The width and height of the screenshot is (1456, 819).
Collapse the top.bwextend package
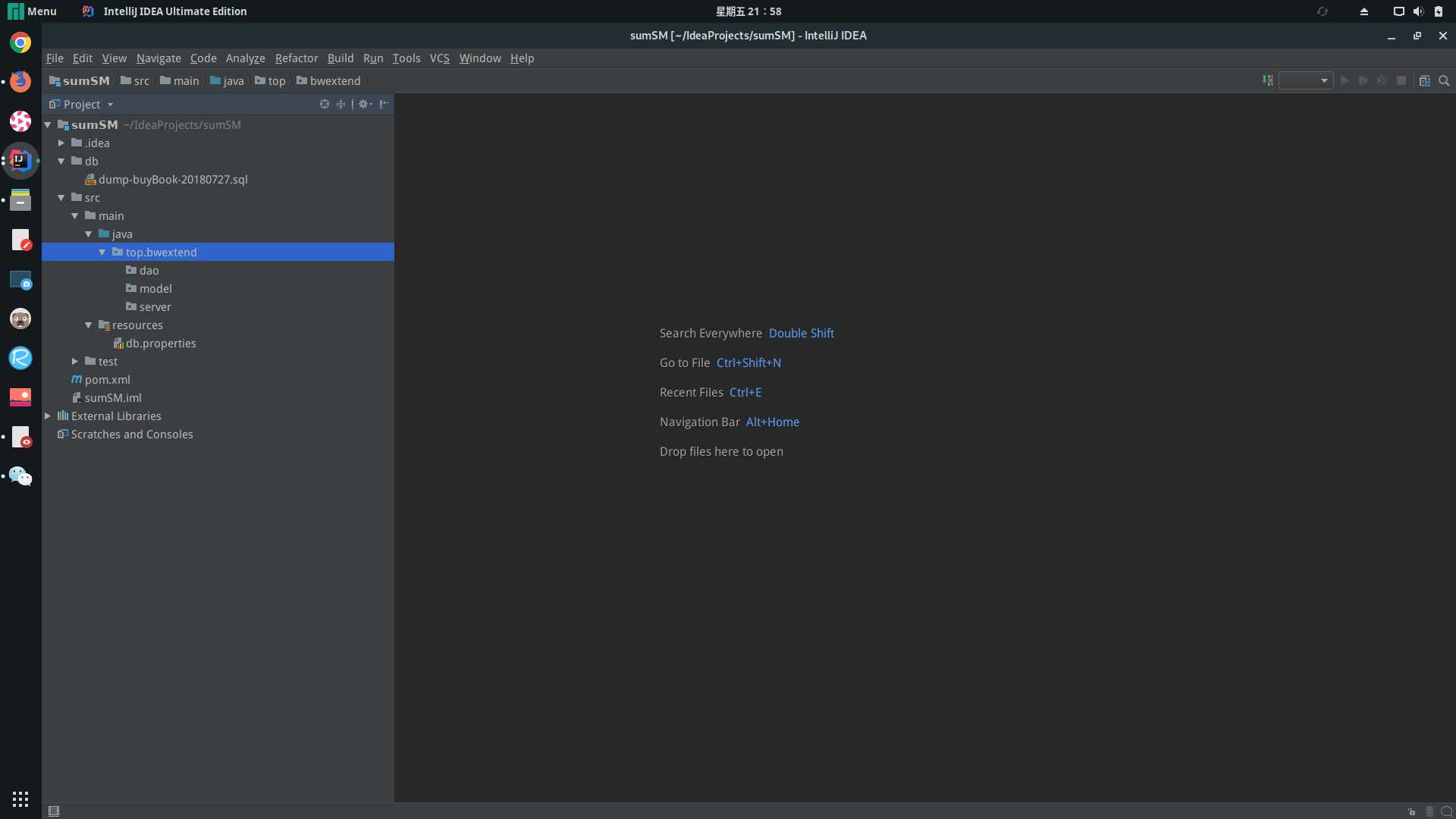[103, 252]
